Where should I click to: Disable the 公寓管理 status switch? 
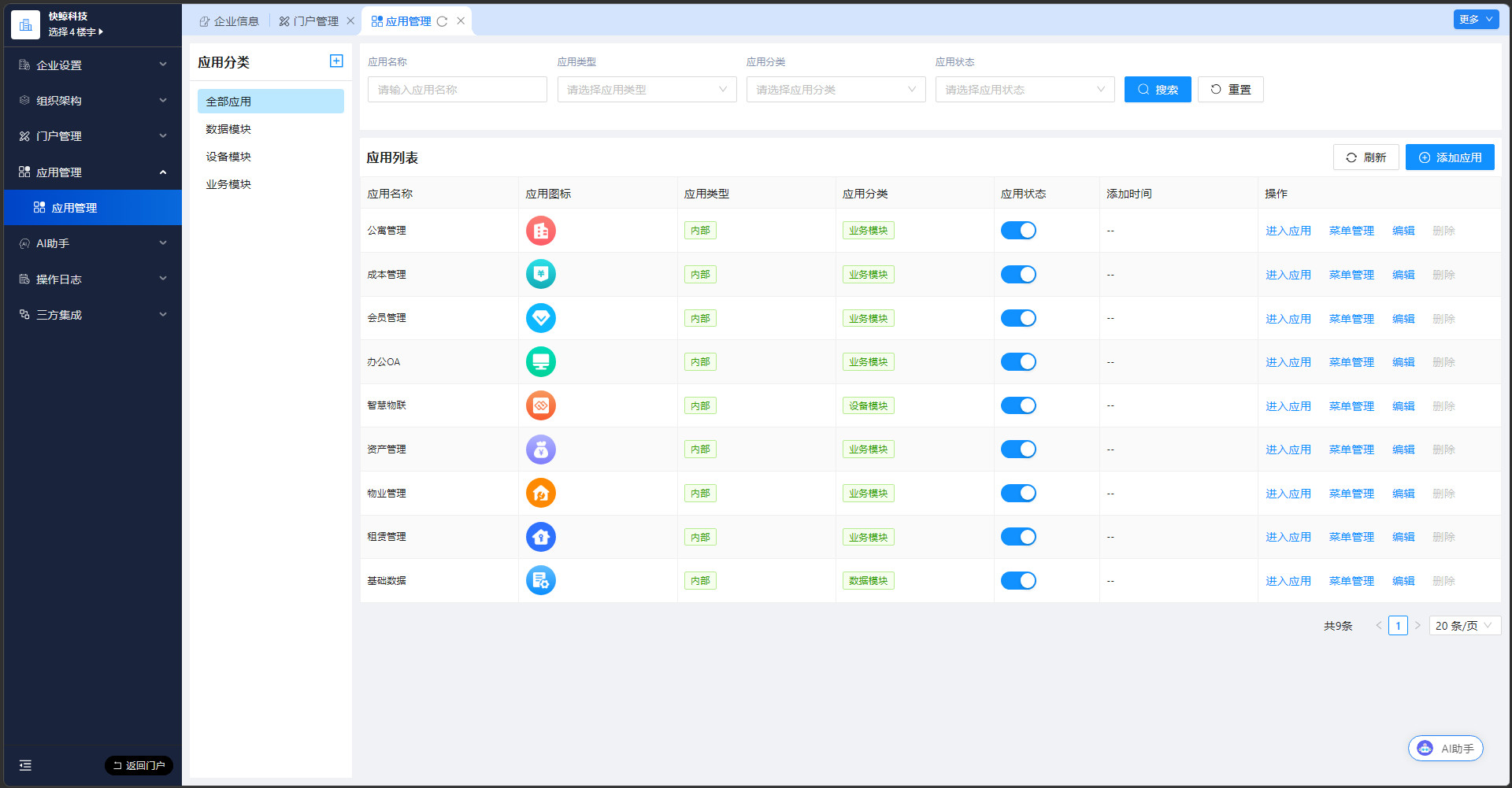pyautogui.click(x=1018, y=231)
